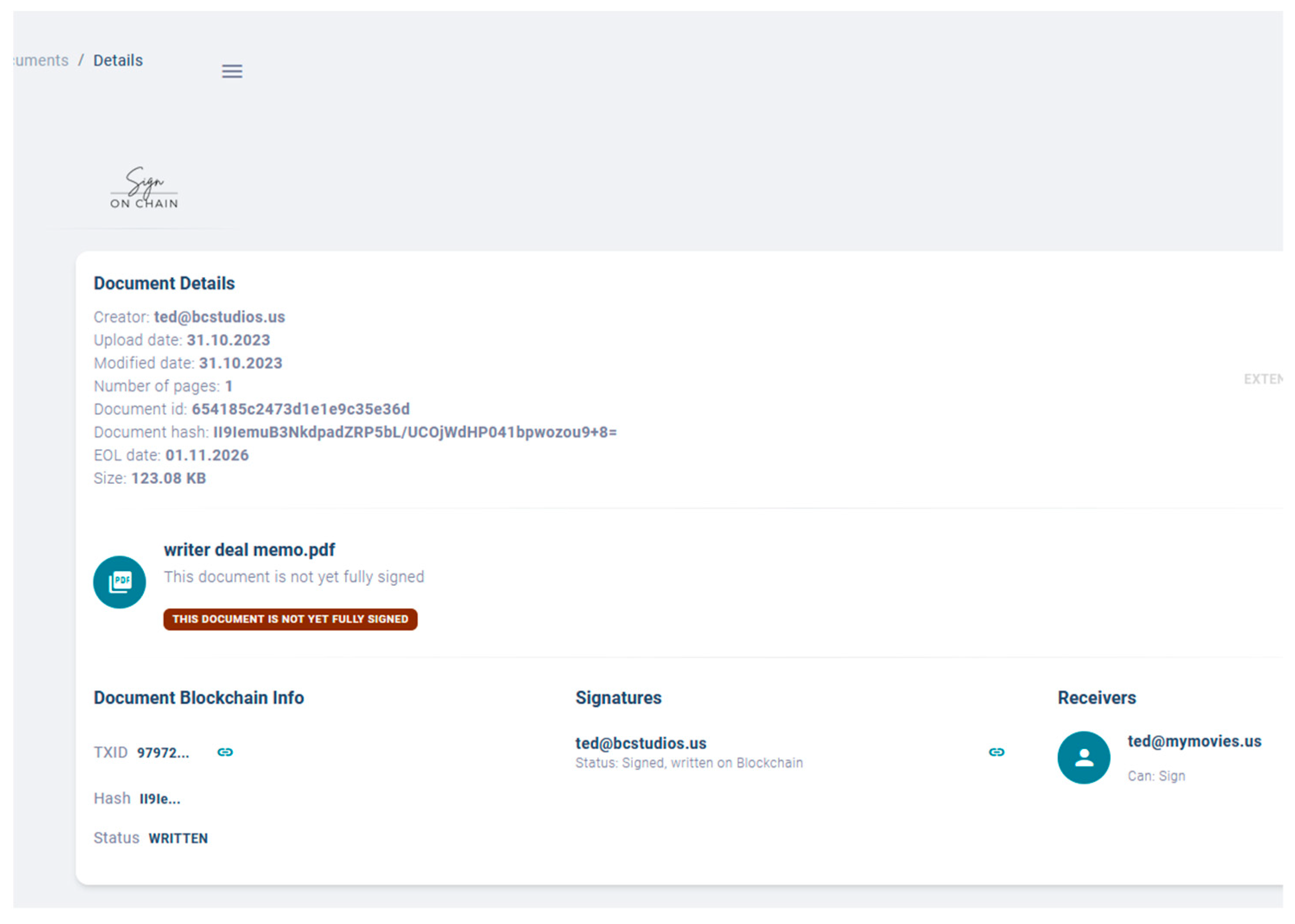Open the hamburger menu icon
This screenshot has width=1295, height=924.
click(232, 71)
